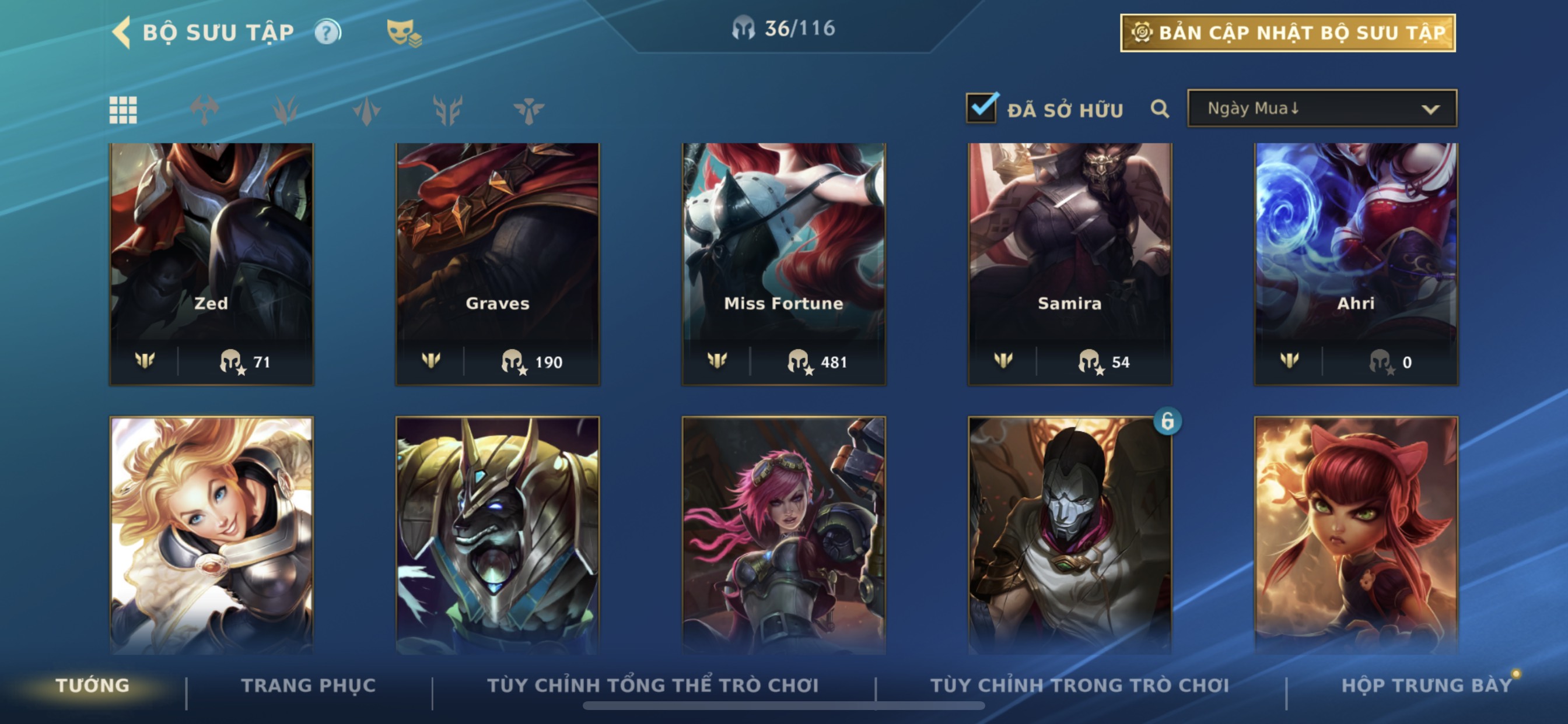Image resolution: width=1568 pixels, height=724 pixels.
Task: Open the Zed champion card
Action: [x=211, y=264]
